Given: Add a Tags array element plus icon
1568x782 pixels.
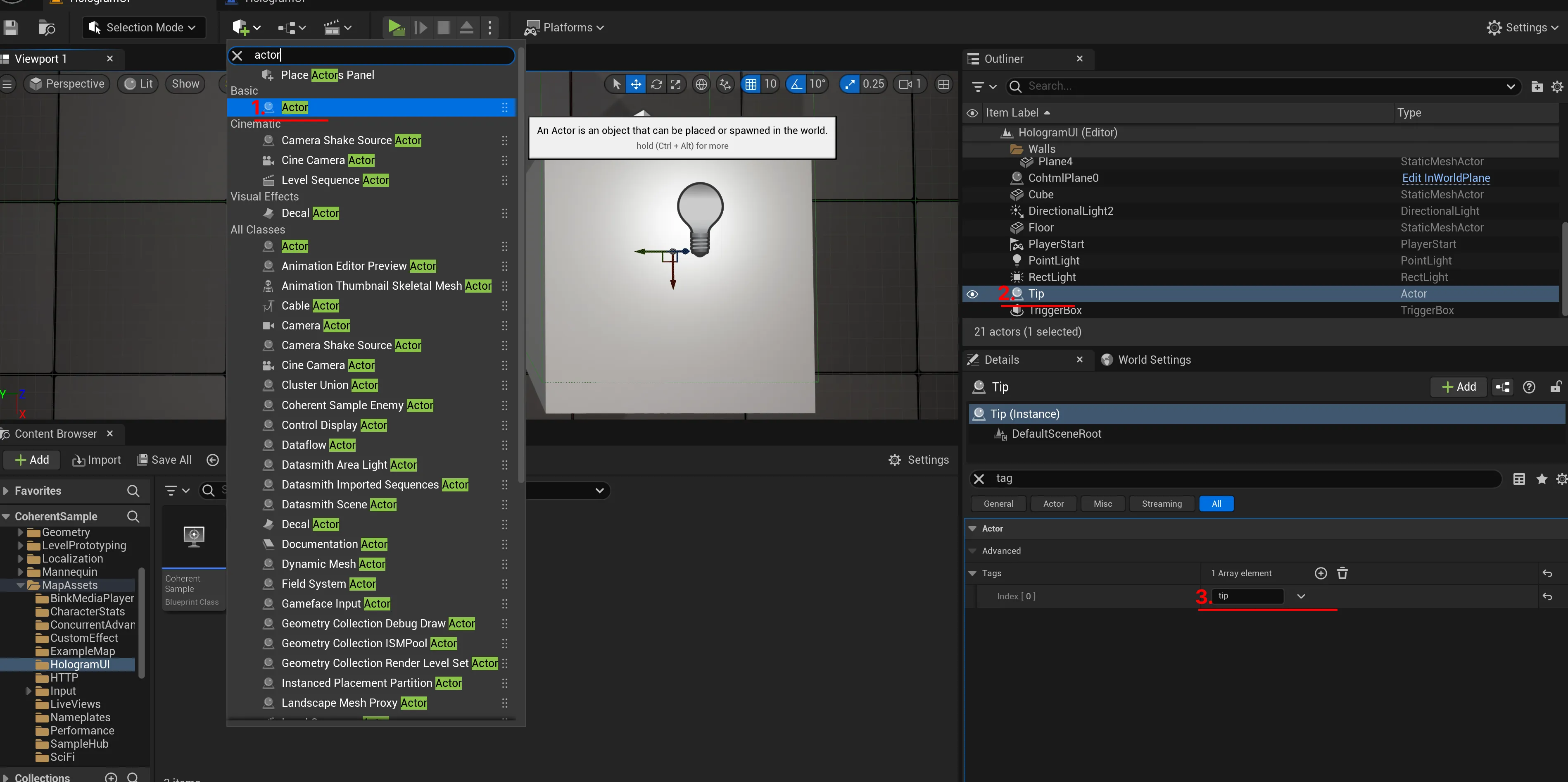Looking at the screenshot, I should (x=1320, y=573).
